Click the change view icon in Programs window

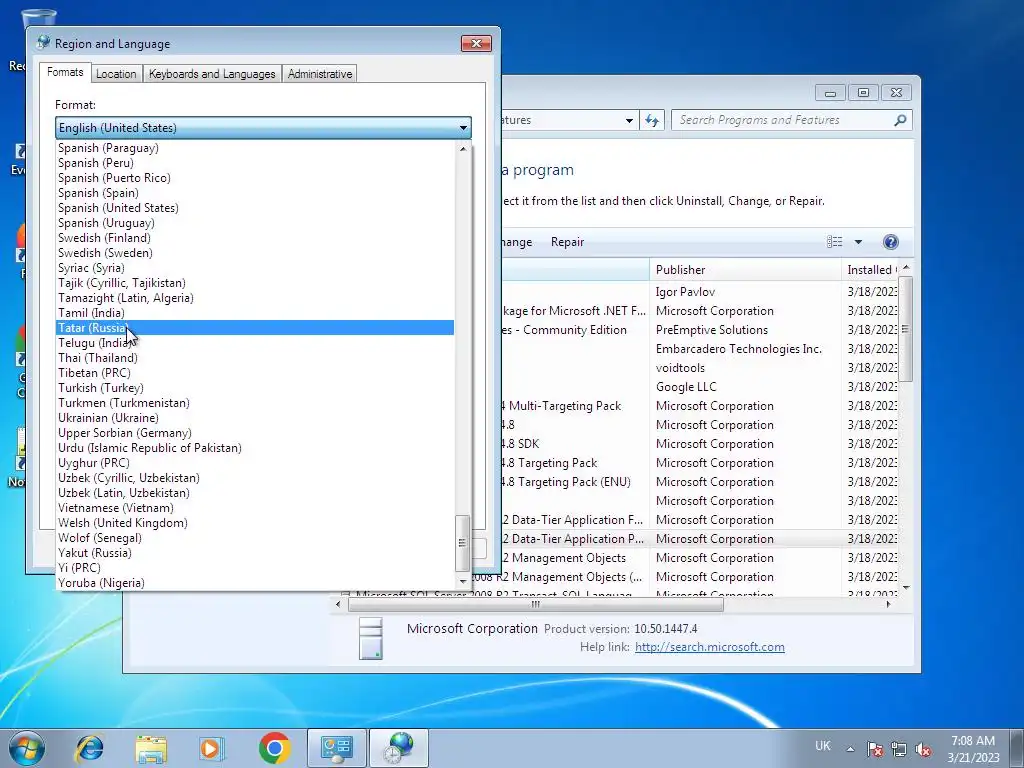[835, 242]
